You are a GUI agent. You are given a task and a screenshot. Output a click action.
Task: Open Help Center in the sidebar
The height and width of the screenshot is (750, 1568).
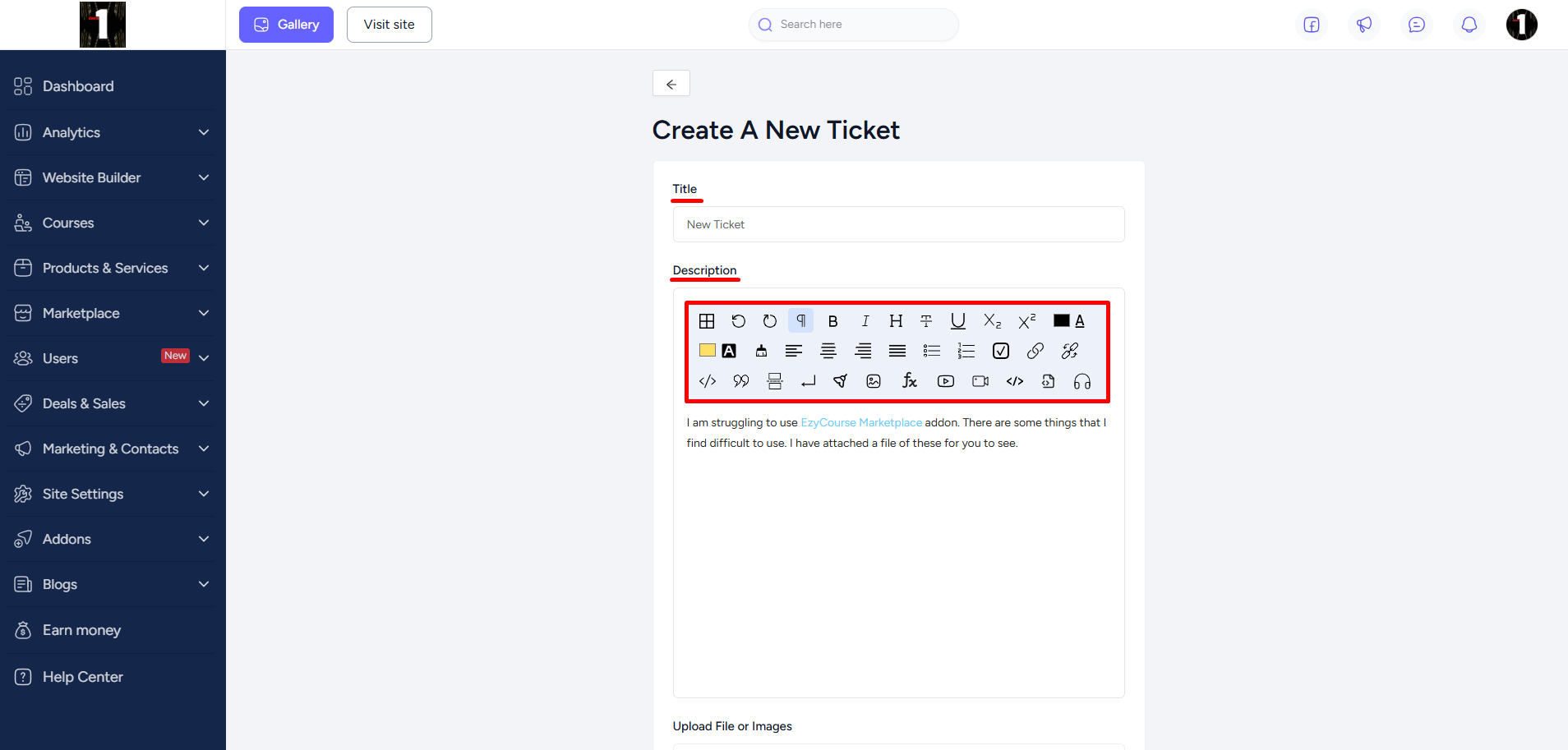coord(113,677)
